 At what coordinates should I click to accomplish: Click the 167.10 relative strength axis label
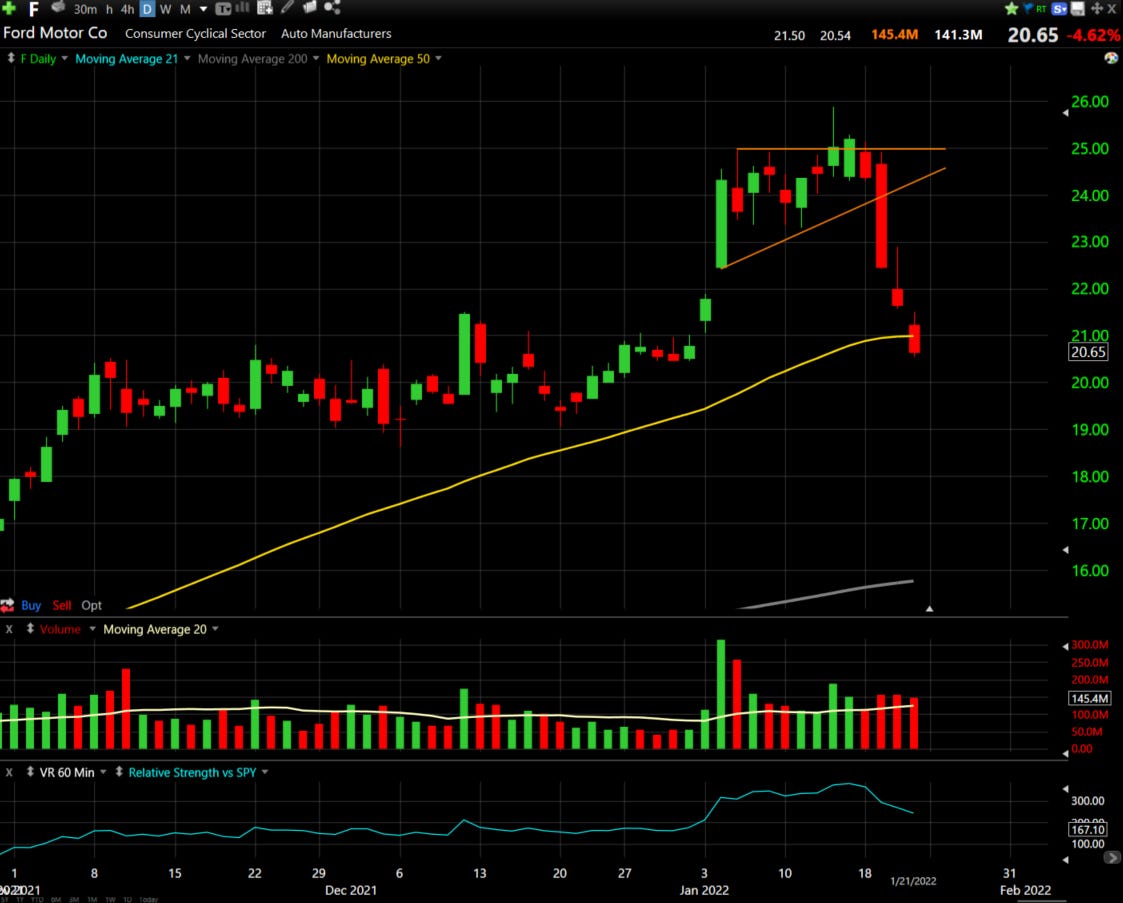1087,829
